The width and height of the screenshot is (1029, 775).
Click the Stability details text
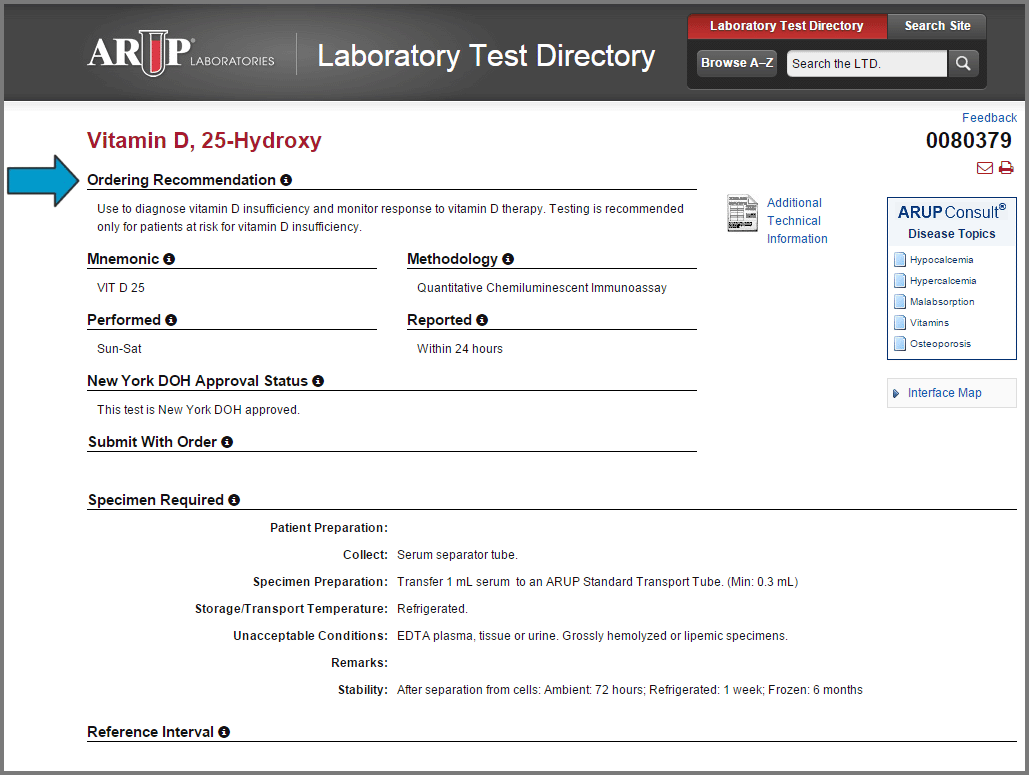pyautogui.click(x=629, y=690)
